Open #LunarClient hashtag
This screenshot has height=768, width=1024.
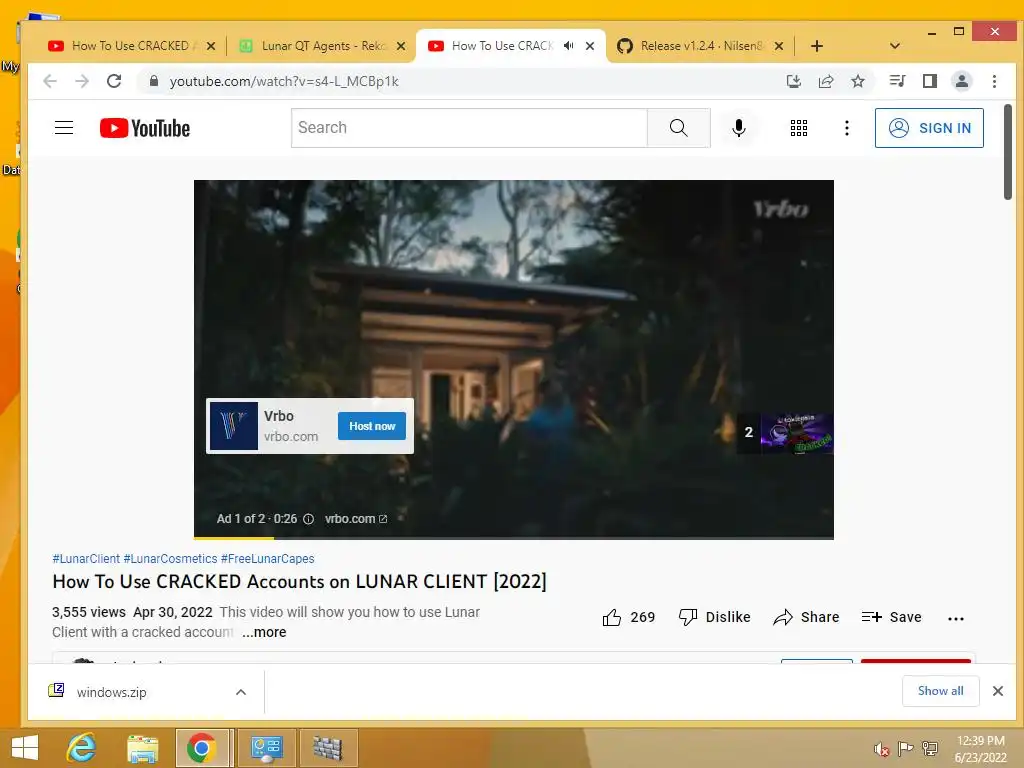[x=86, y=559]
